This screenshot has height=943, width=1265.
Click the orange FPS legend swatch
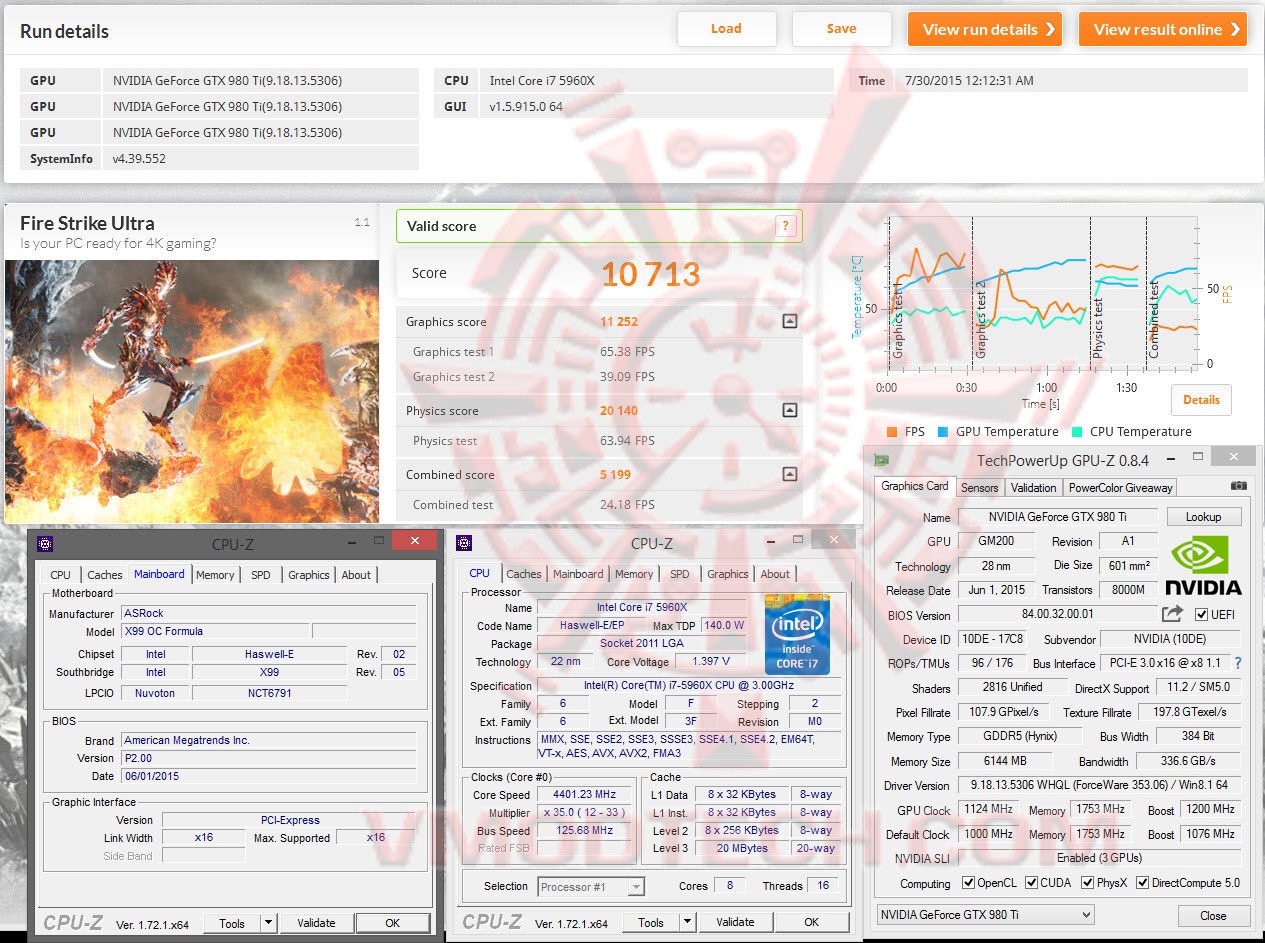tap(892, 432)
